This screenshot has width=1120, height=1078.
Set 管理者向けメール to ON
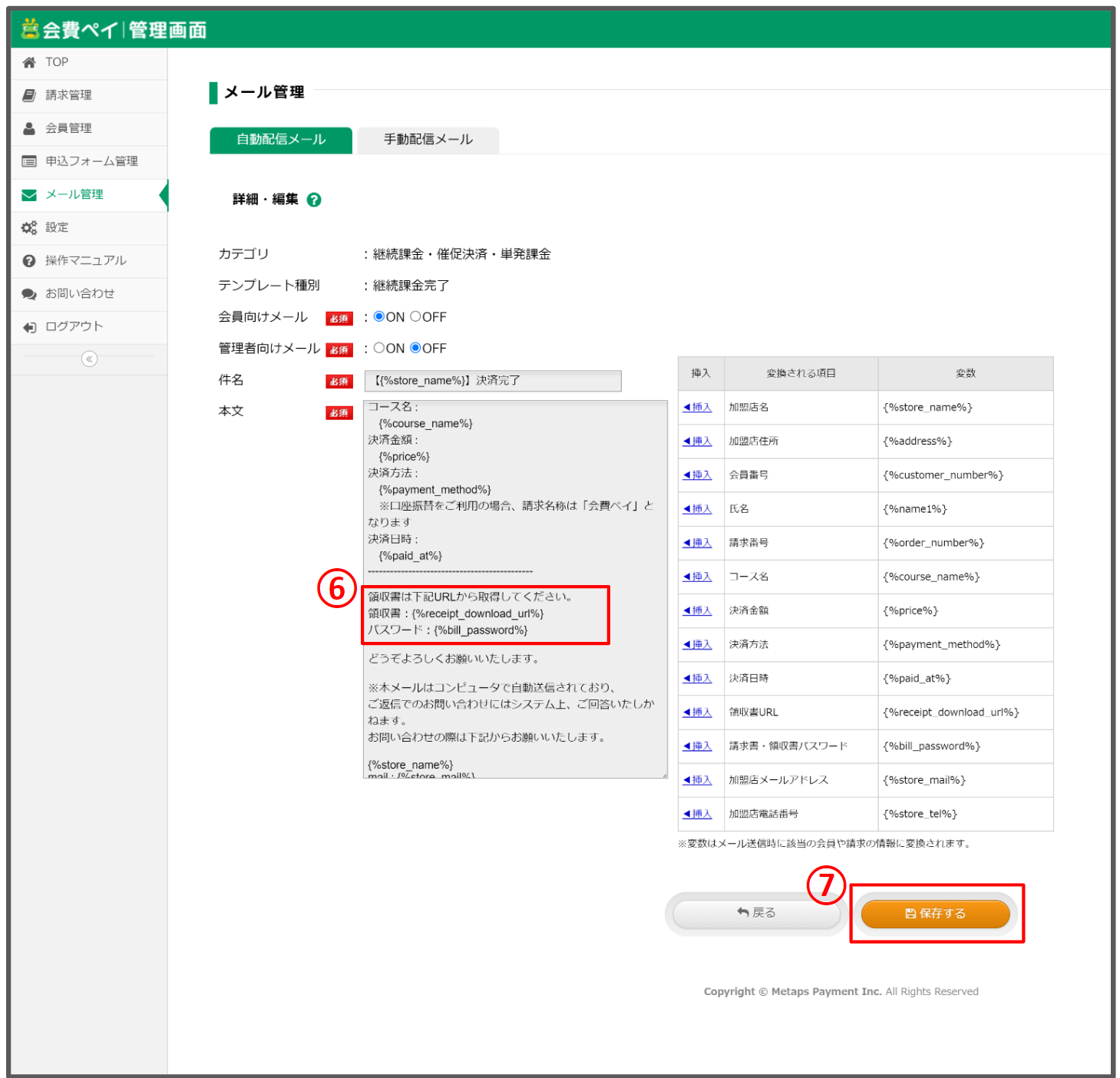click(379, 348)
